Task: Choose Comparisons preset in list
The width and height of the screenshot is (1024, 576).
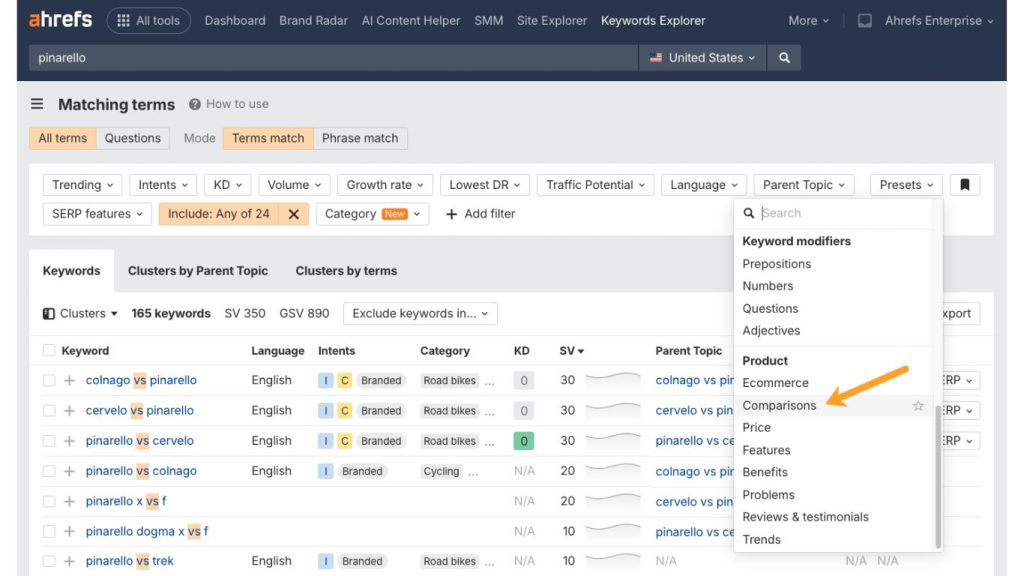Action: [779, 406]
